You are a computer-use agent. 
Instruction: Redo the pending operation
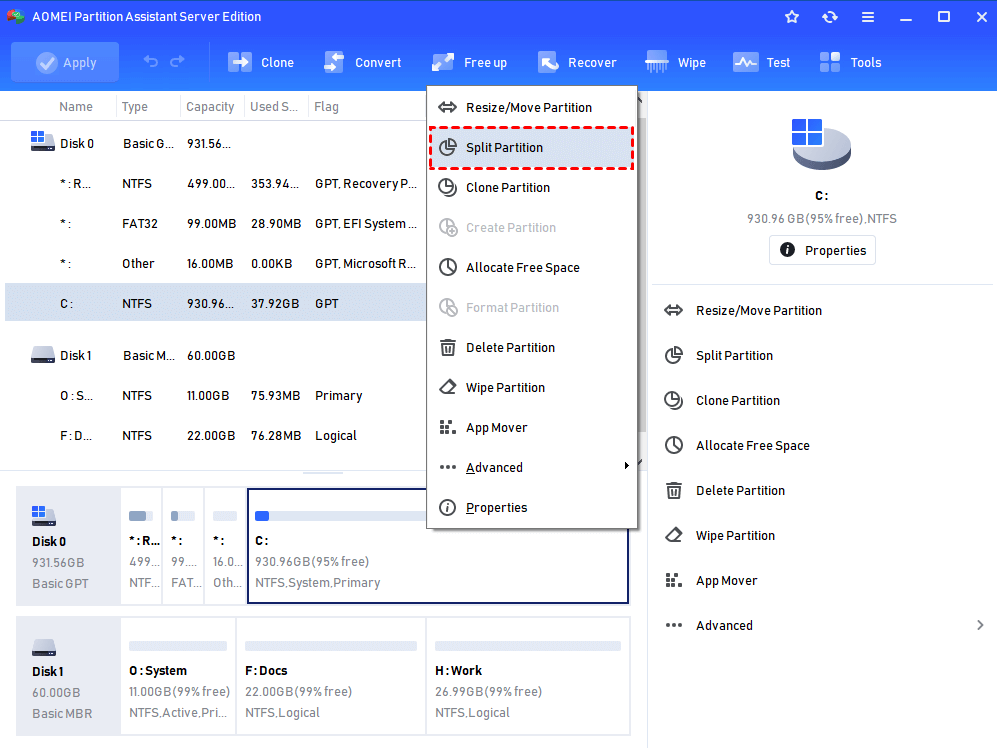tap(177, 62)
